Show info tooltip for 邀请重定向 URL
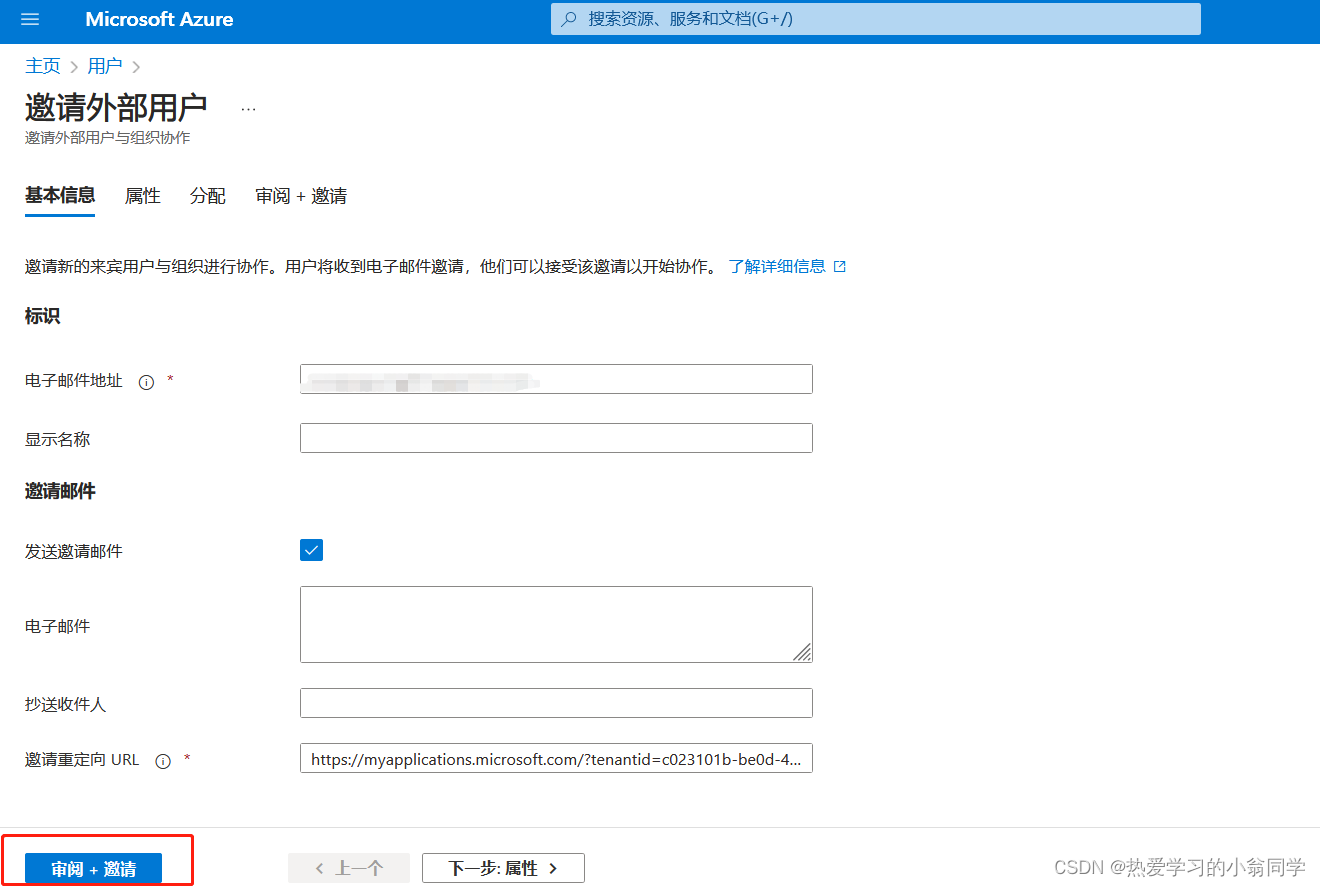 click(163, 761)
